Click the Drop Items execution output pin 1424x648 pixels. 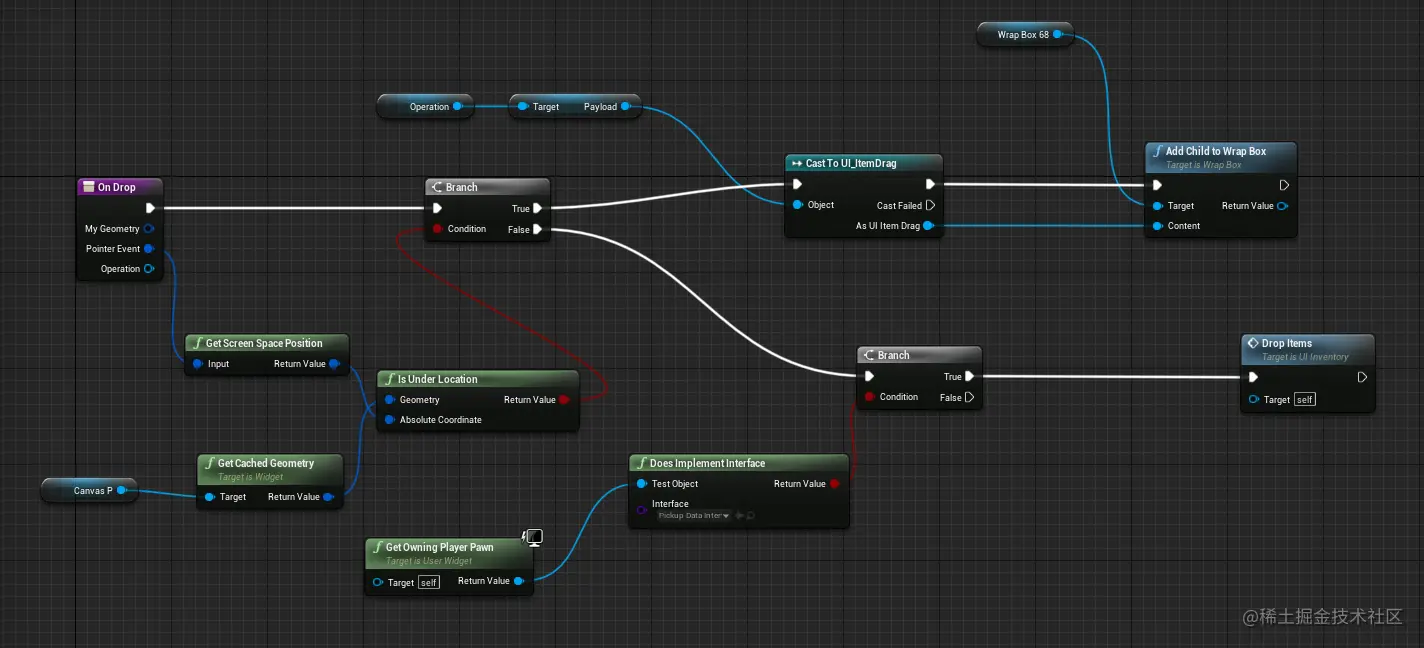[x=1362, y=377]
